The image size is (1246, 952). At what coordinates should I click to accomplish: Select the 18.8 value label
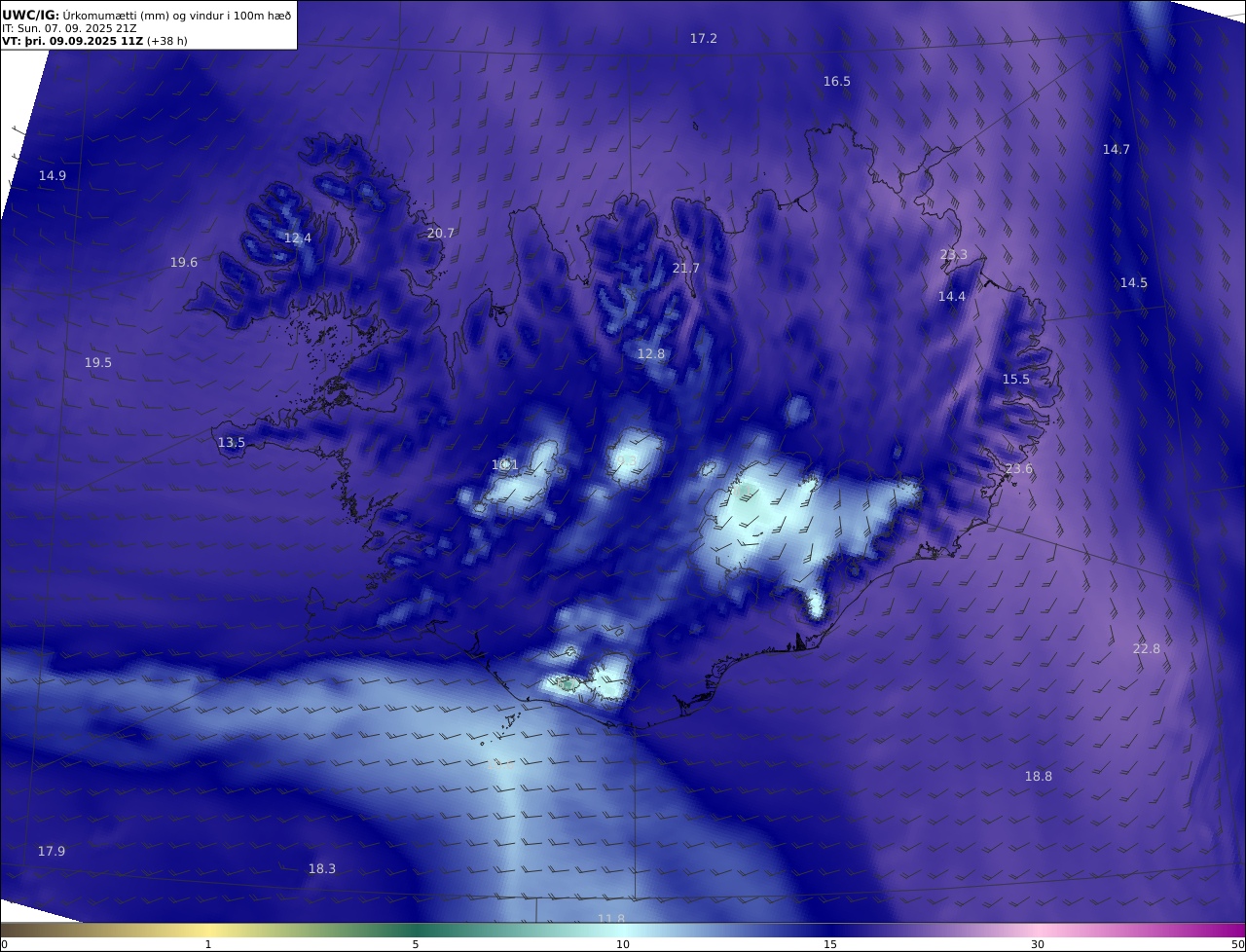point(1039,776)
